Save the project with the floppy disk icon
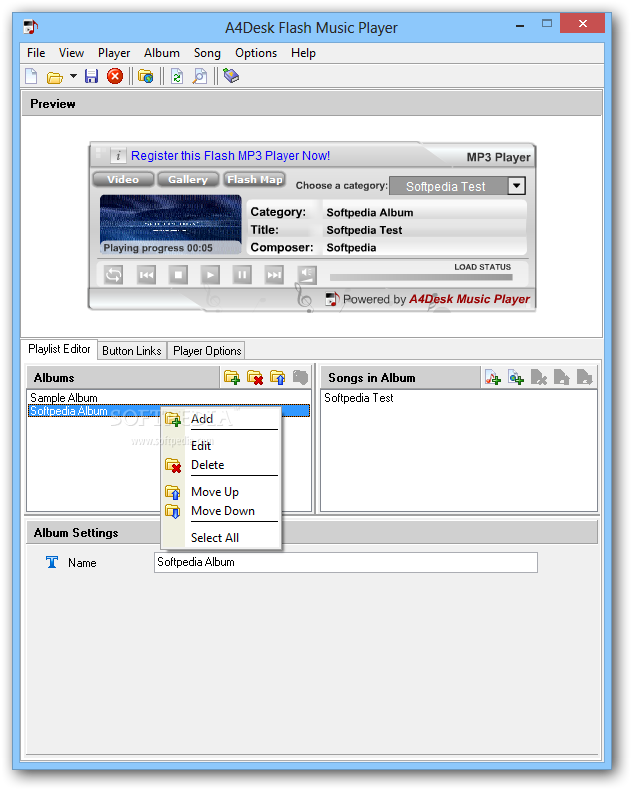The height and width of the screenshot is (790, 632). 91,77
